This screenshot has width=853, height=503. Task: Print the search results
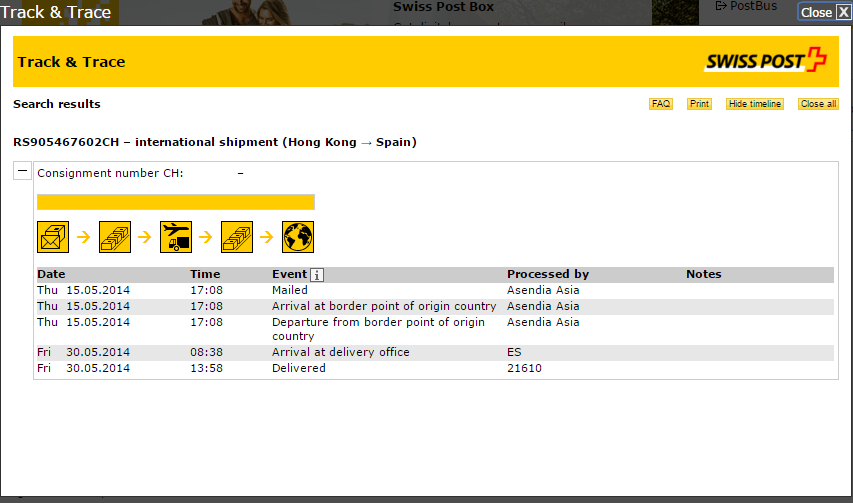pos(699,104)
